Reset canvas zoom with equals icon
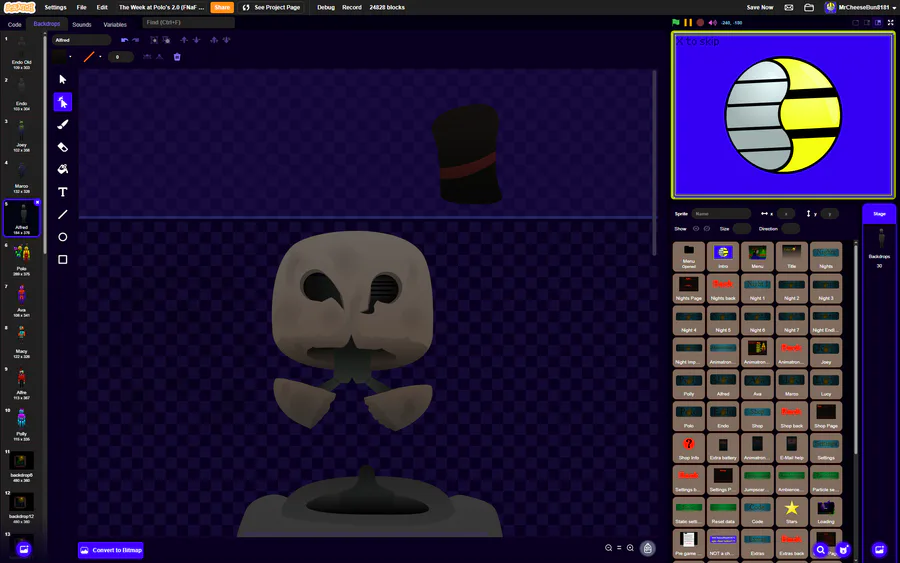The image size is (900, 563). tap(619, 548)
